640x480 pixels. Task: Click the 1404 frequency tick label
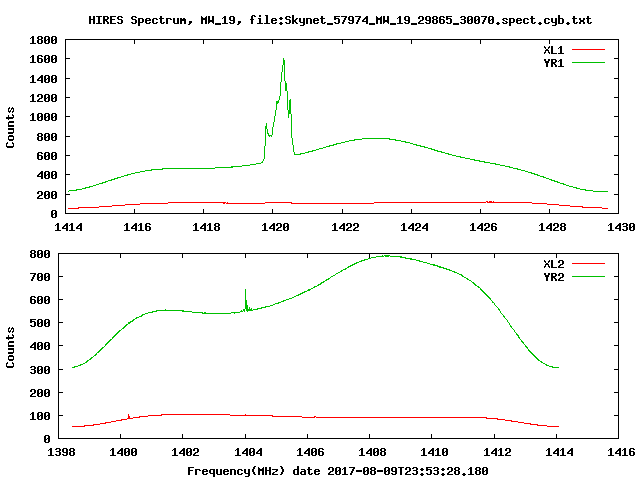point(248,452)
